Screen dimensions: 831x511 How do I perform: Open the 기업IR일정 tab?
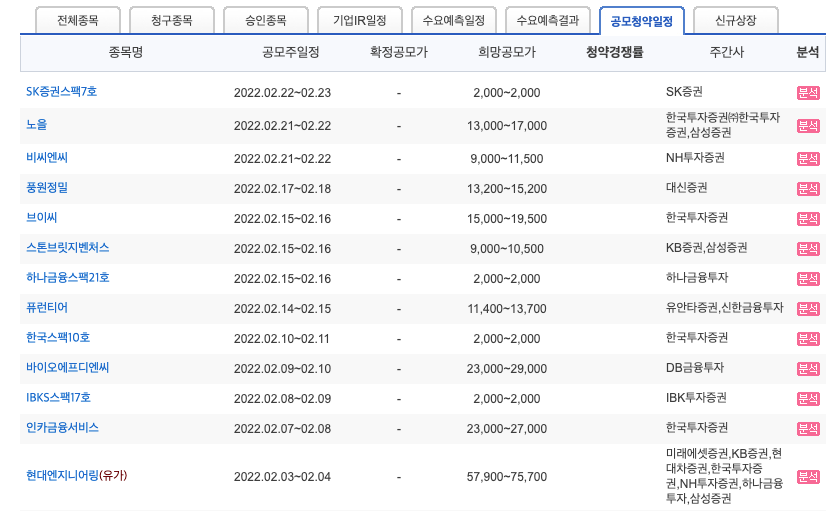click(360, 21)
